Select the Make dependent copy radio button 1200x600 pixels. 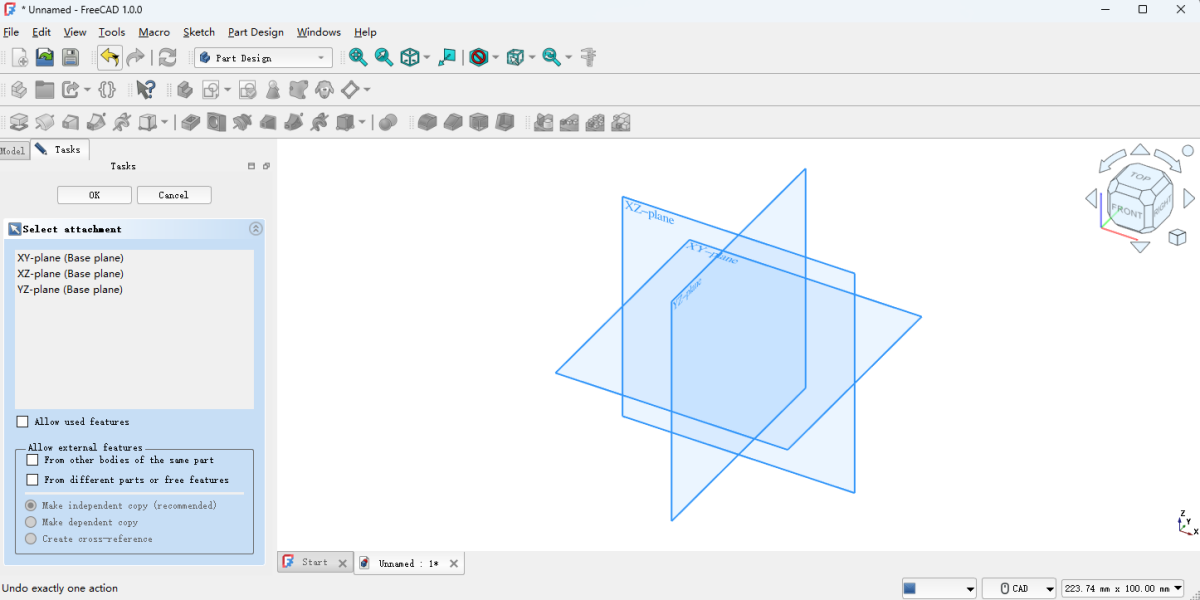point(30,522)
